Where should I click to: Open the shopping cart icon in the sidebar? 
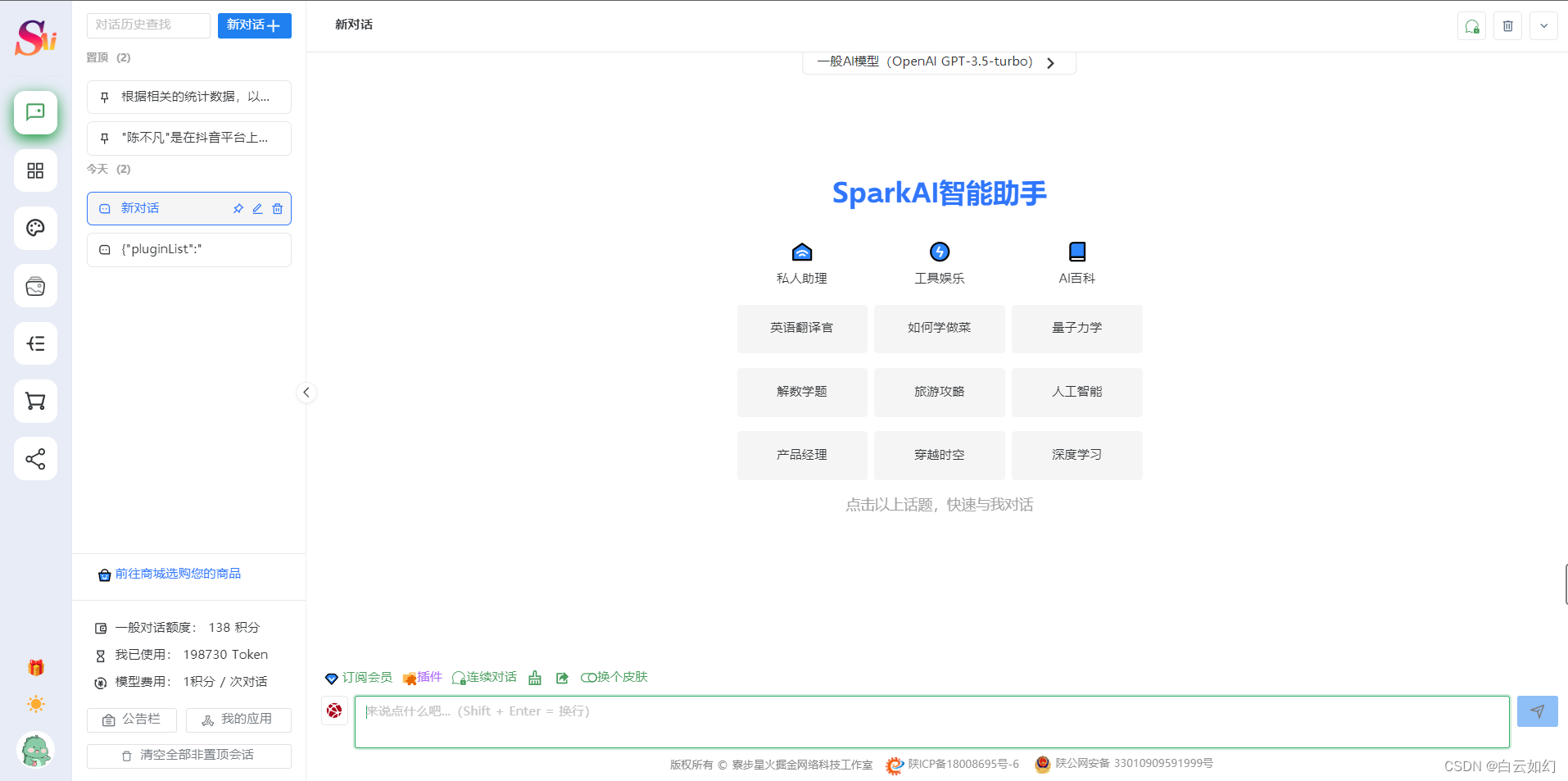click(35, 401)
